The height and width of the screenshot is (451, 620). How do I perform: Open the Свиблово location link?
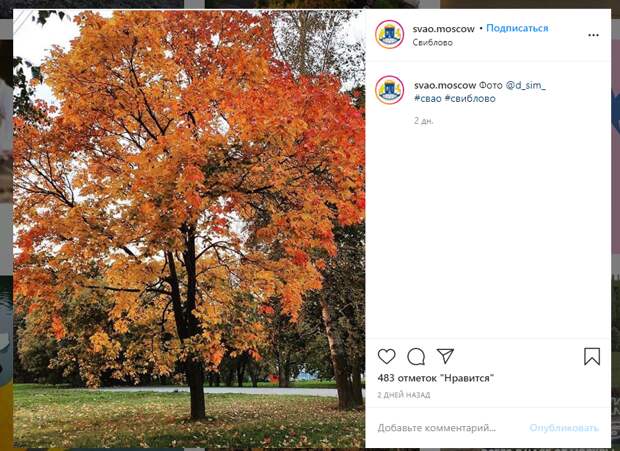click(x=432, y=42)
